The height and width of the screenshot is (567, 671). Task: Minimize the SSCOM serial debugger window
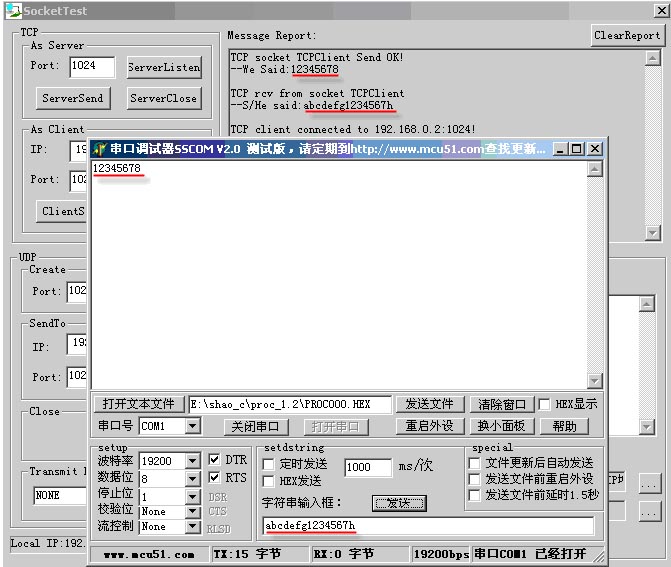click(x=560, y=149)
